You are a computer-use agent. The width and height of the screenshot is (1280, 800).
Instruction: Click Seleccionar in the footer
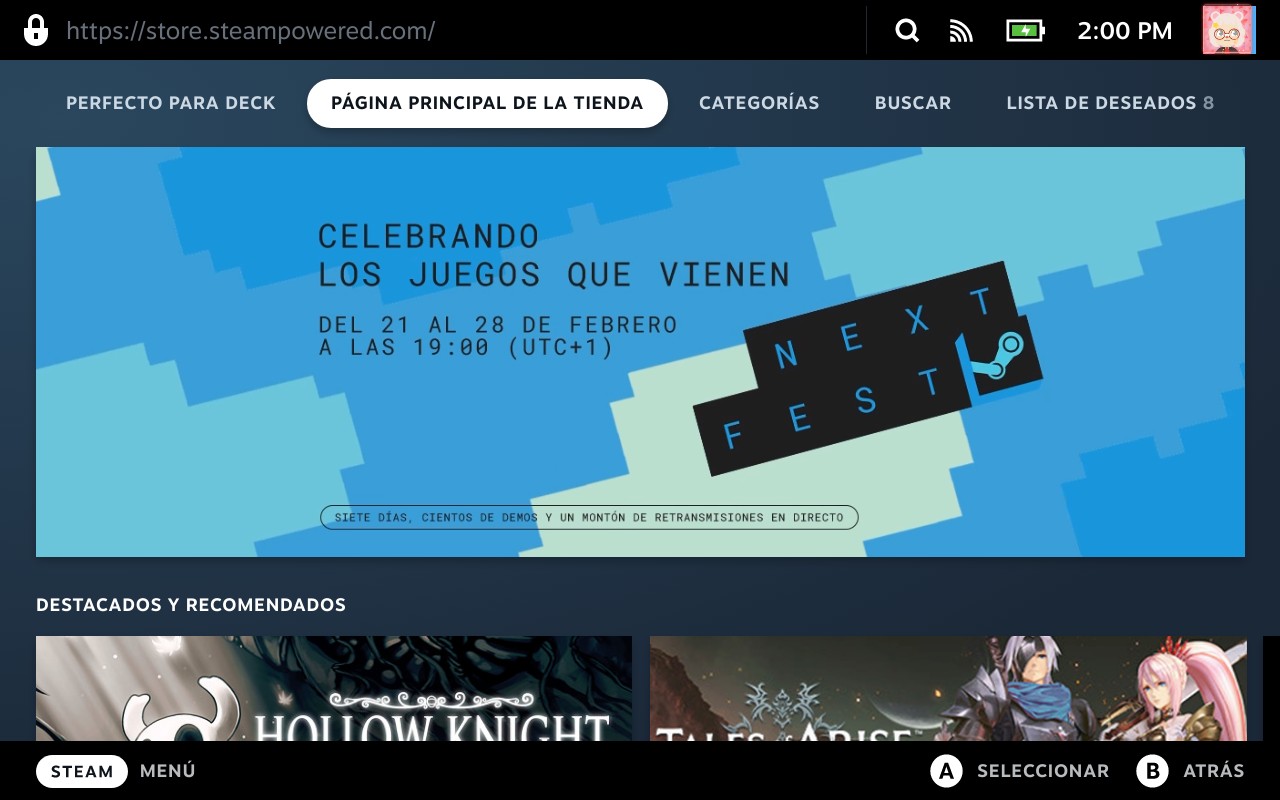[1043, 771]
